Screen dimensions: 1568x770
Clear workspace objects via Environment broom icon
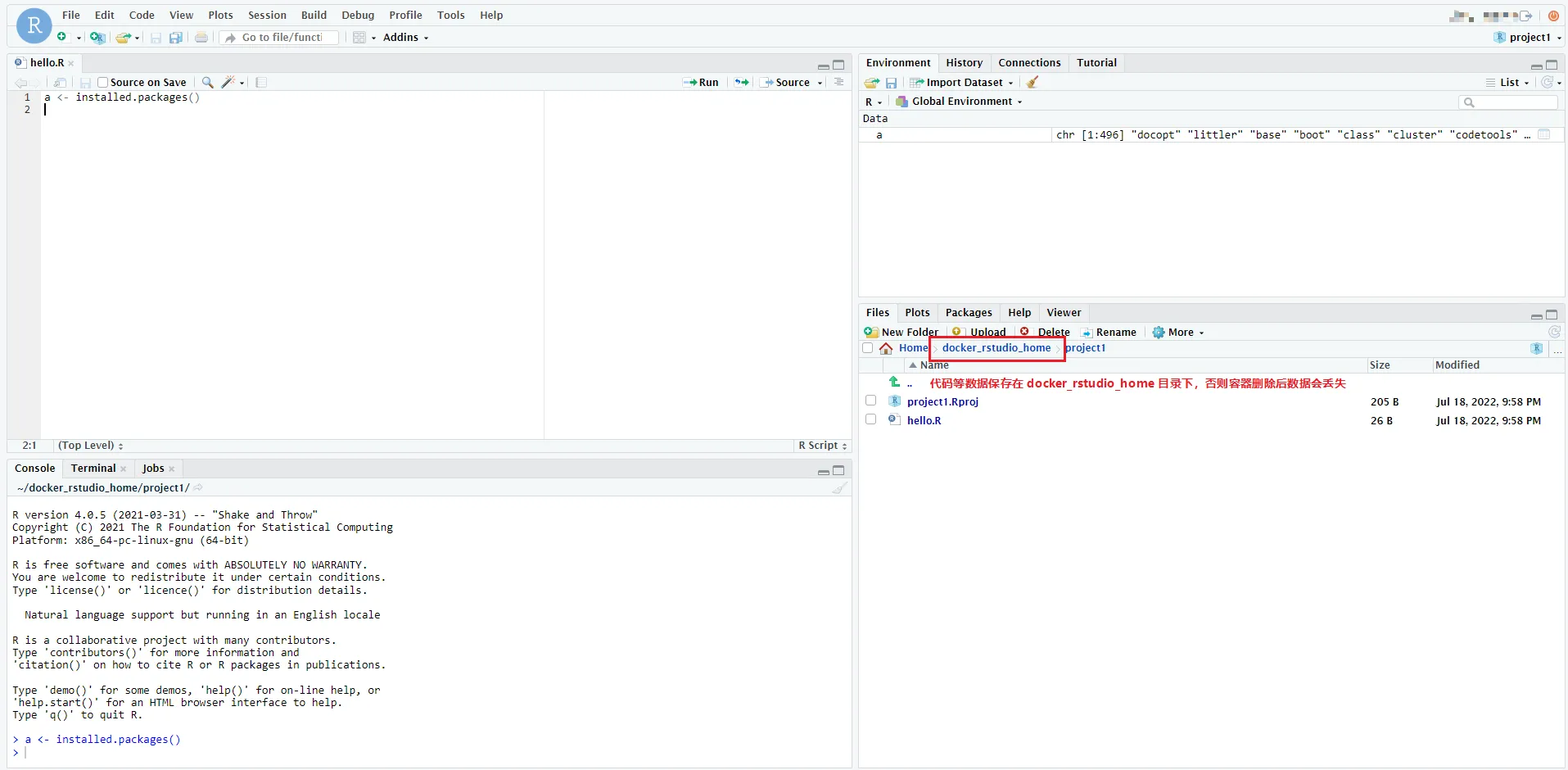(x=1033, y=82)
